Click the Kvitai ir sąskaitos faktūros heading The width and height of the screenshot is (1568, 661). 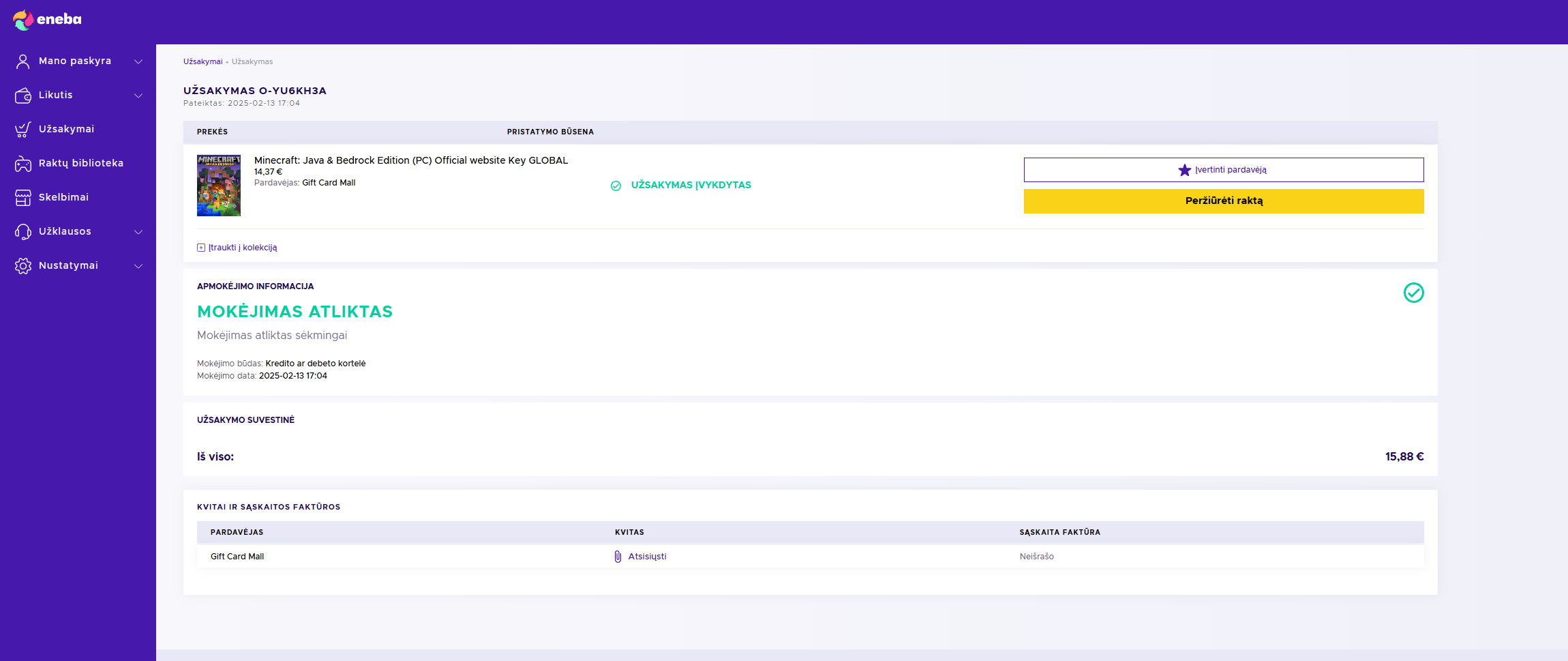pos(269,508)
